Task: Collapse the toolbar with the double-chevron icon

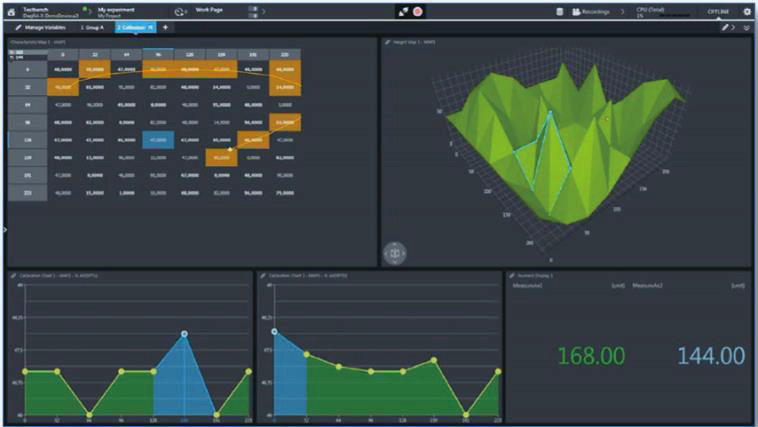Action: pyautogui.click(x=746, y=28)
